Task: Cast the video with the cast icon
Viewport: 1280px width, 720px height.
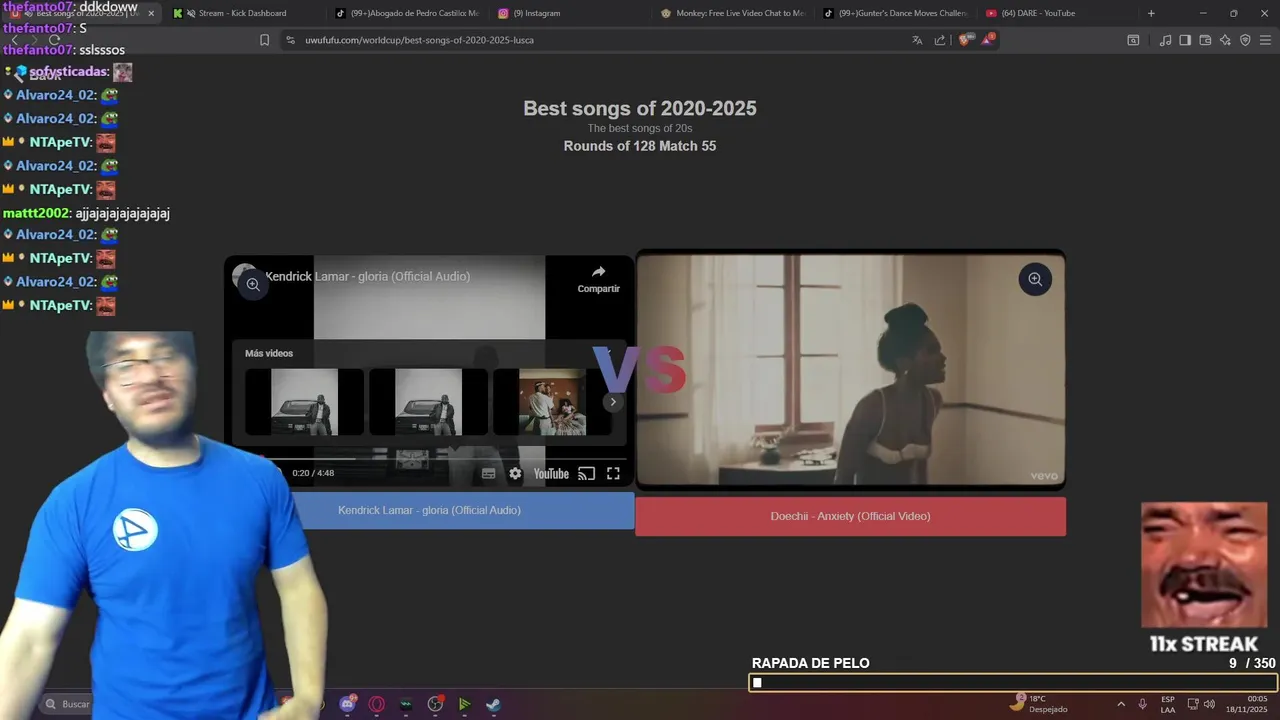Action: click(587, 474)
